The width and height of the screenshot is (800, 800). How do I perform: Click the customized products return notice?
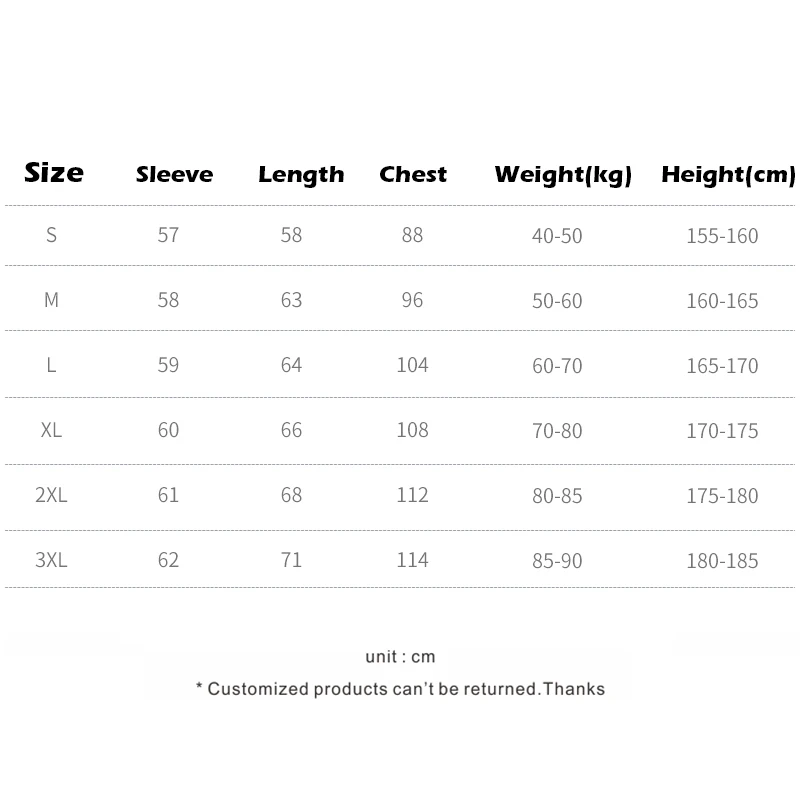pos(400,688)
